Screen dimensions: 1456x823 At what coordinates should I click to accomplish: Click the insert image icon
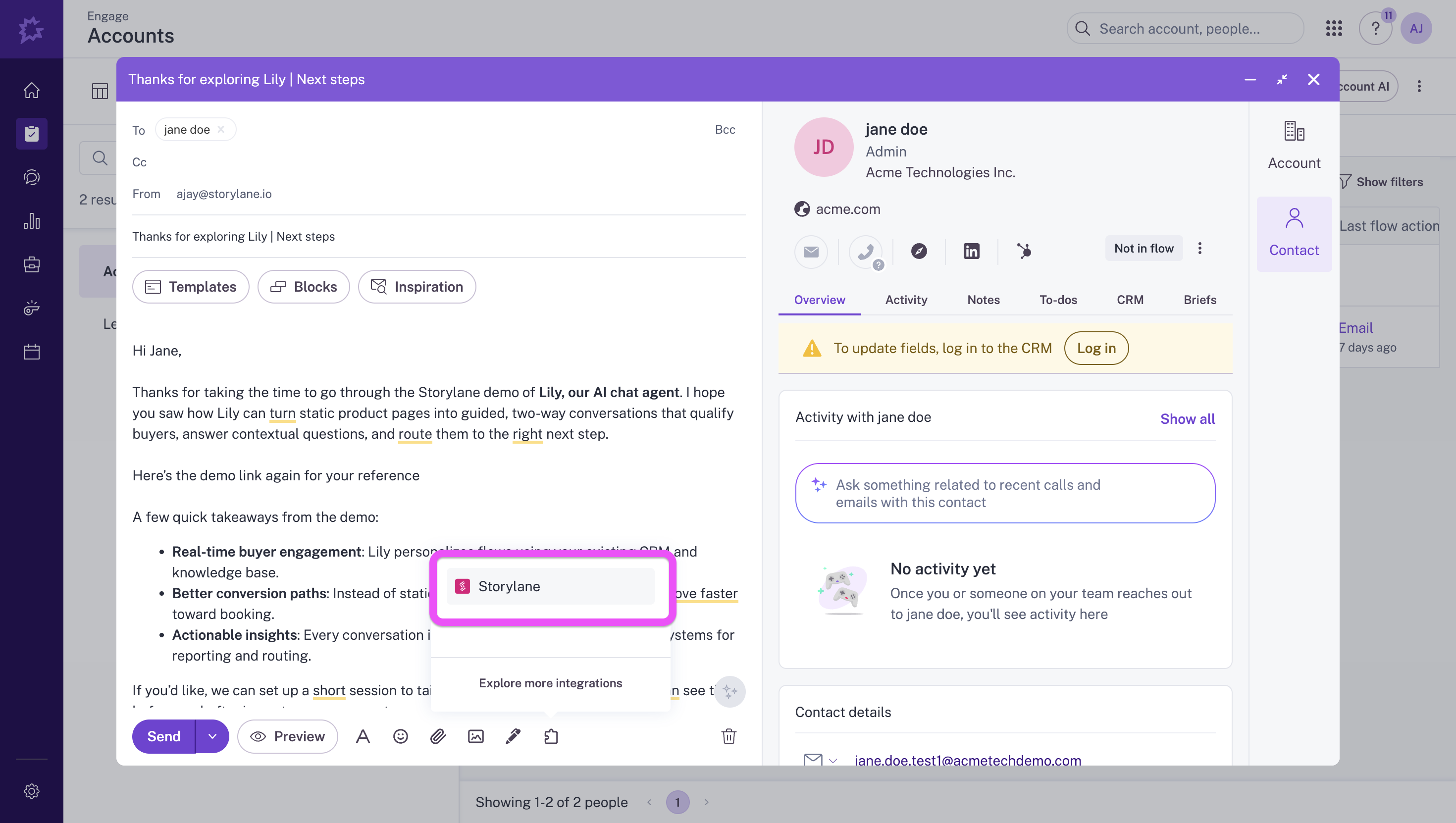click(x=475, y=736)
